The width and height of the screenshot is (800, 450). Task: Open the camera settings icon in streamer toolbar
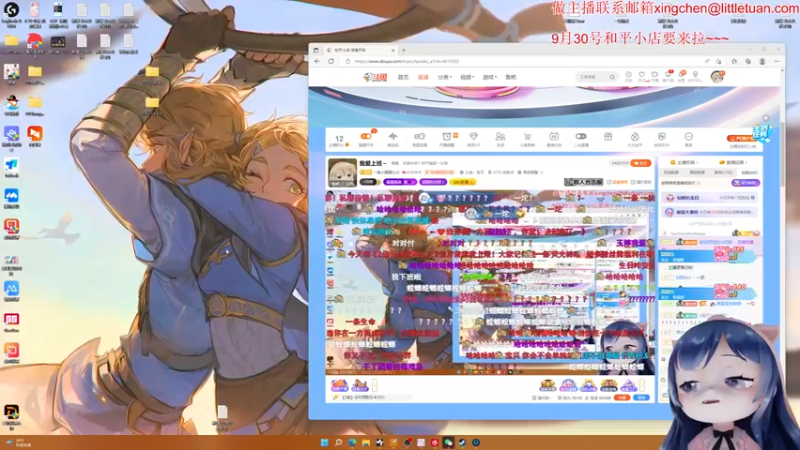(419, 136)
